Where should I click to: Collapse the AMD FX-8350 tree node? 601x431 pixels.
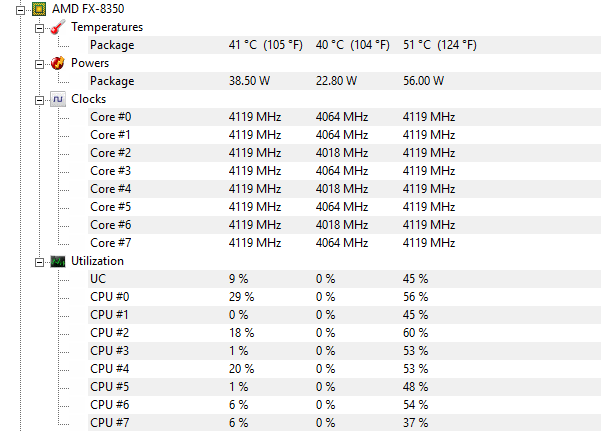[20, 10]
